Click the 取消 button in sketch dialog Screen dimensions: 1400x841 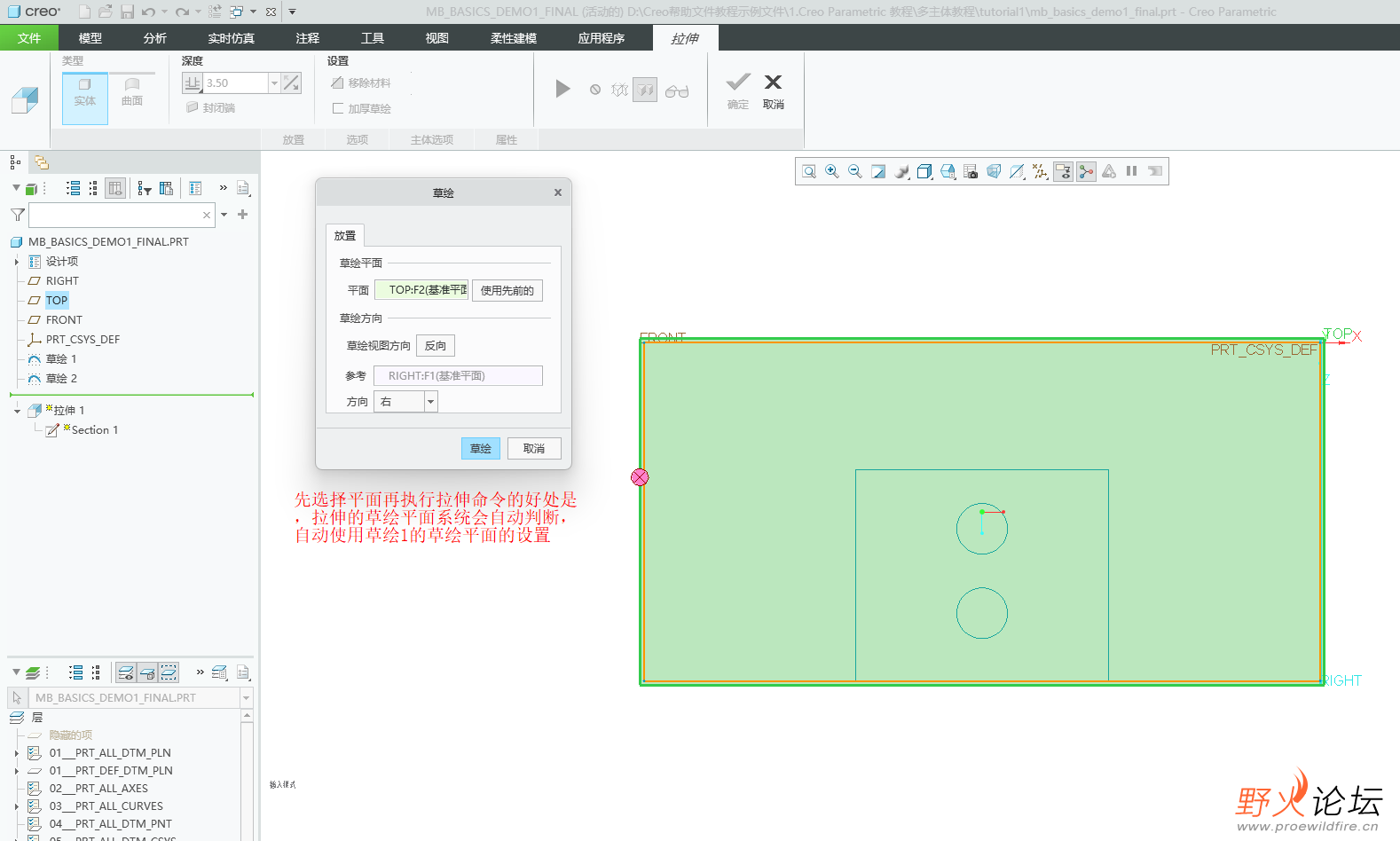tap(534, 448)
